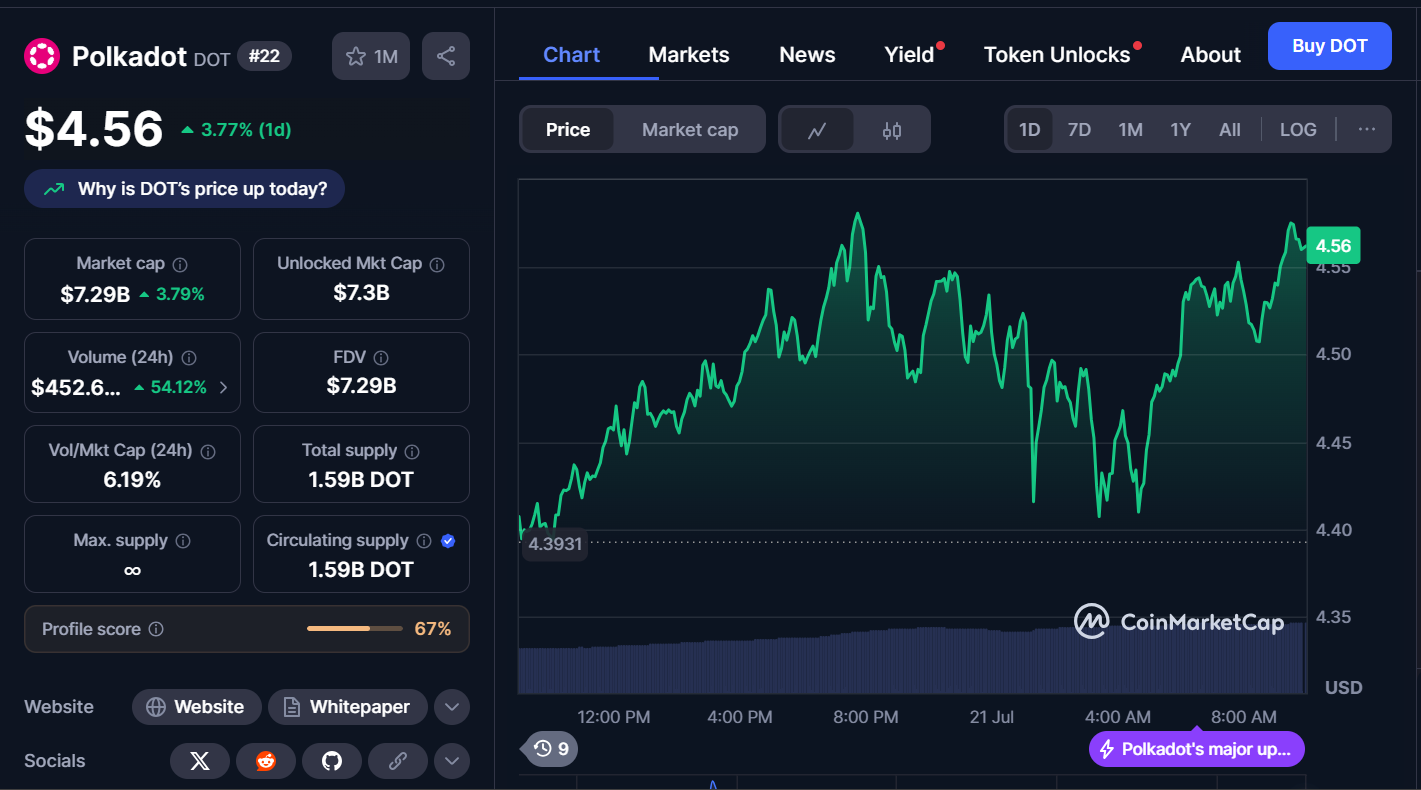Expand more Socials links chevron
The image size is (1421, 790).
(451, 761)
